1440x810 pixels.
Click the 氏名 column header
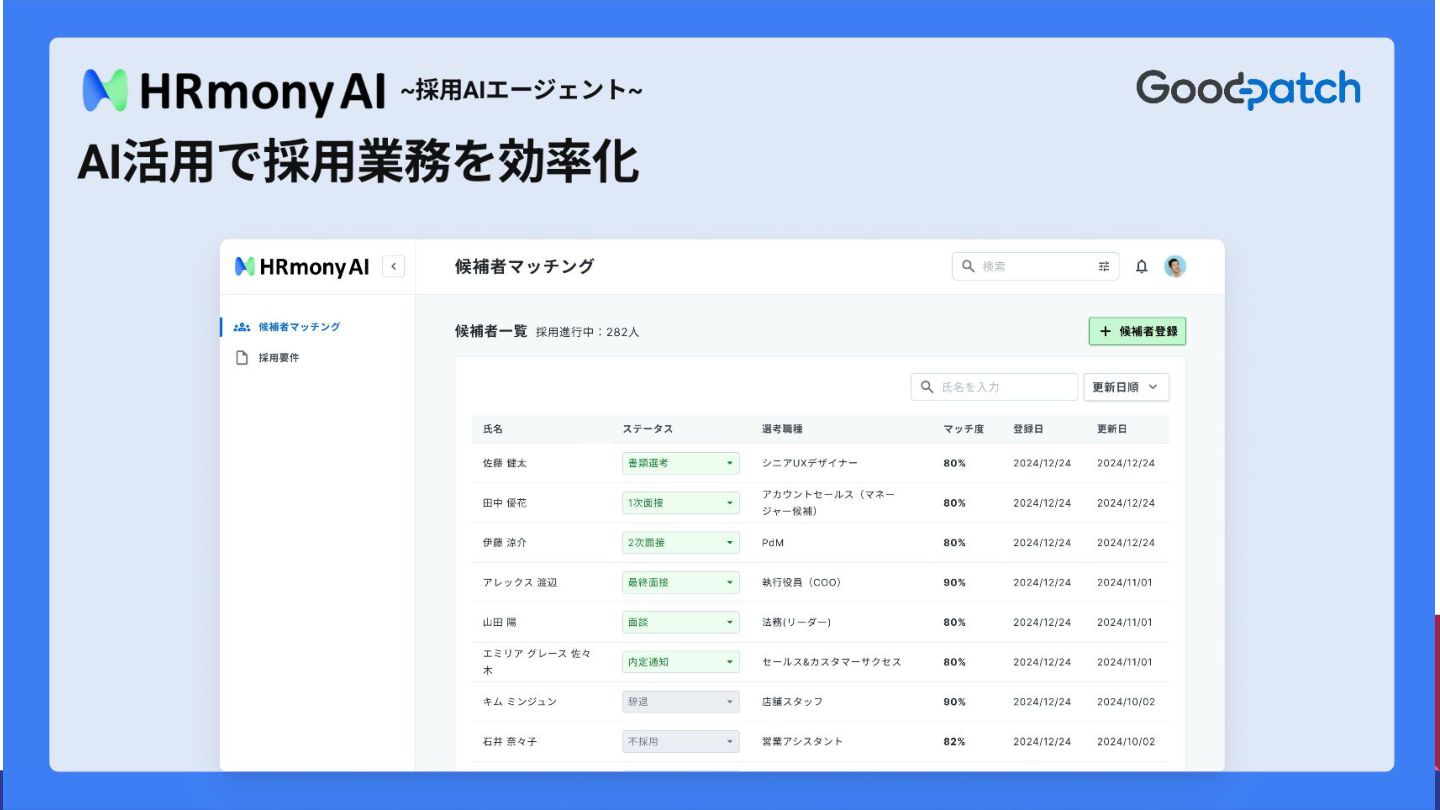(x=493, y=429)
